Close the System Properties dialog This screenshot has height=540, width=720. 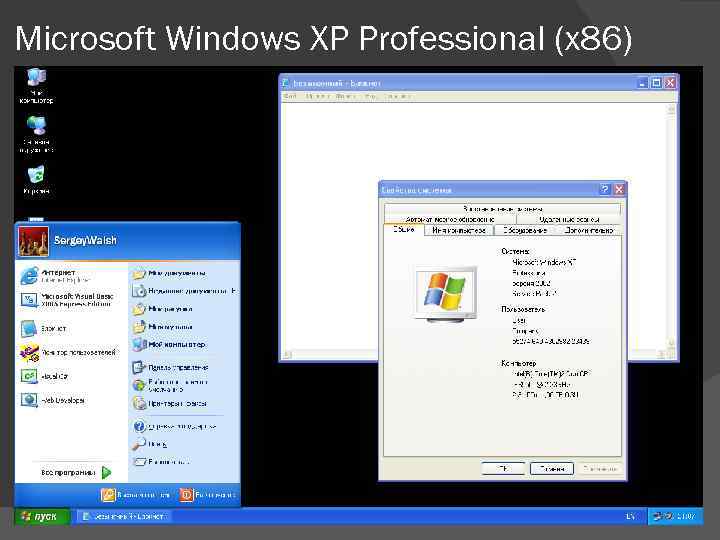[619, 189]
